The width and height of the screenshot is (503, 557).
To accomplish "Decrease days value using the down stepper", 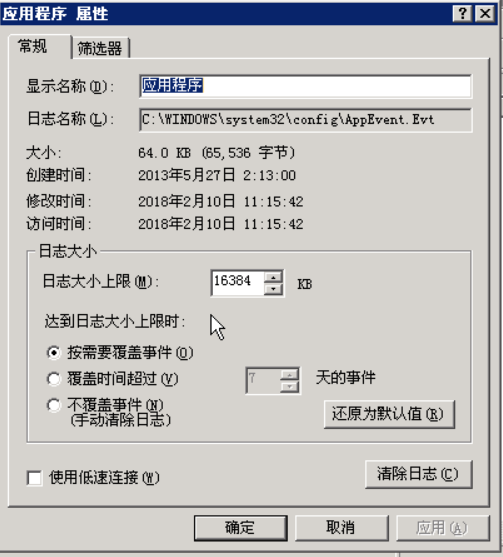I will pos(290,387).
